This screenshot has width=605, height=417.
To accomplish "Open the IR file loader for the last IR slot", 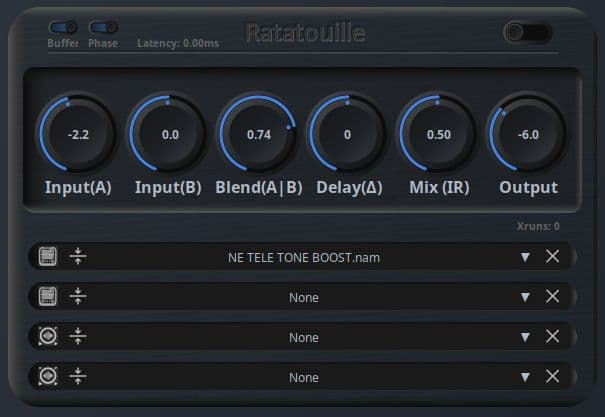I will click(48, 376).
